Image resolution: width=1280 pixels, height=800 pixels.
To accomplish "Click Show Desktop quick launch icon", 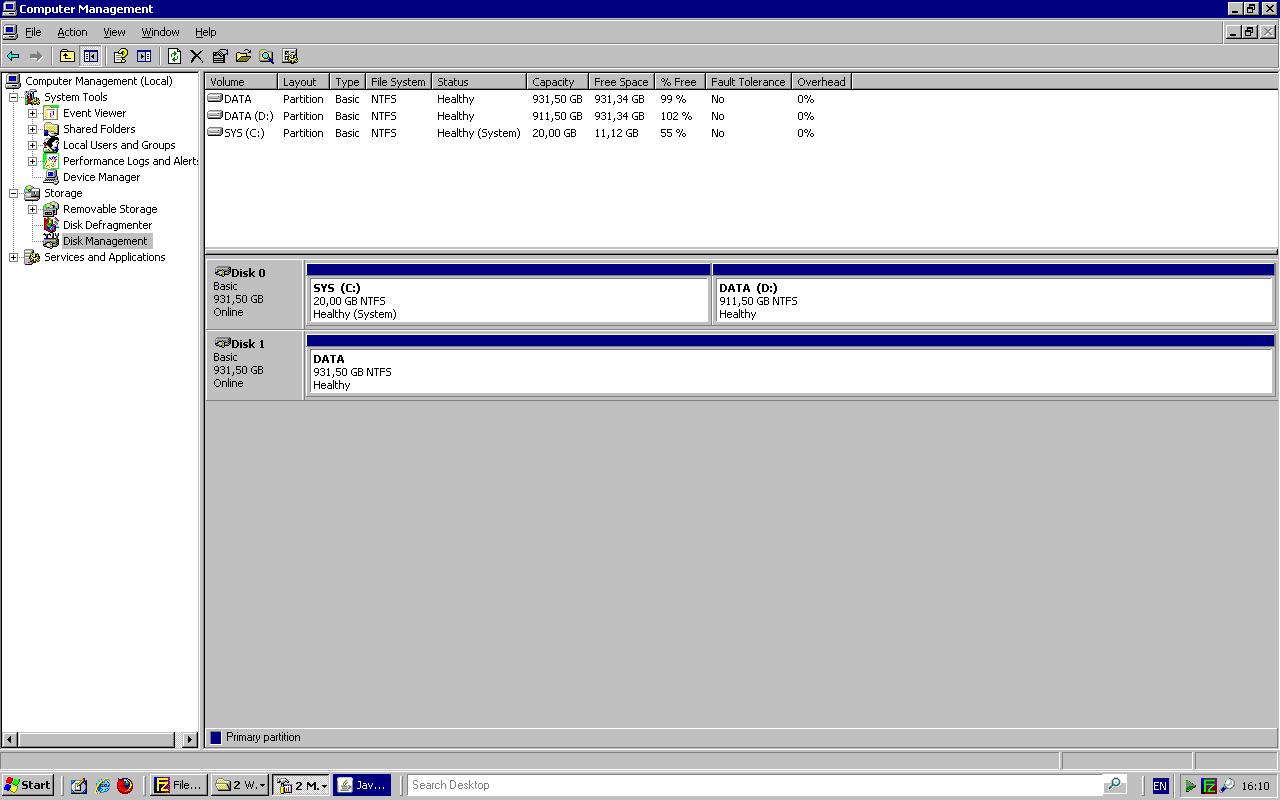I will [79, 786].
